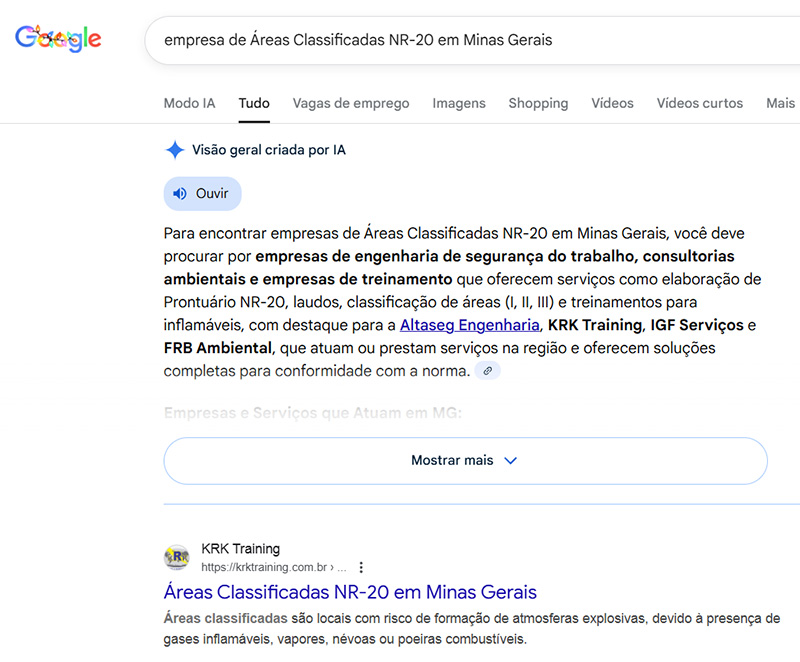This screenshot has height=662, width=800.
Task: Click the AI Overview sparkle icon
Action: [173, 149]
